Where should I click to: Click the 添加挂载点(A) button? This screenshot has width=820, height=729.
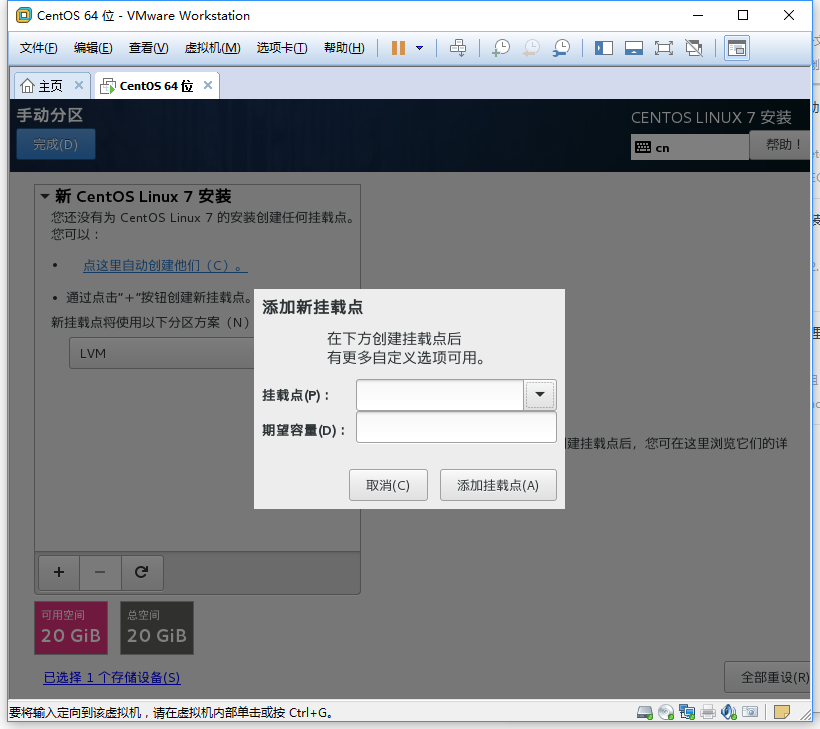(x=498, y=485)
